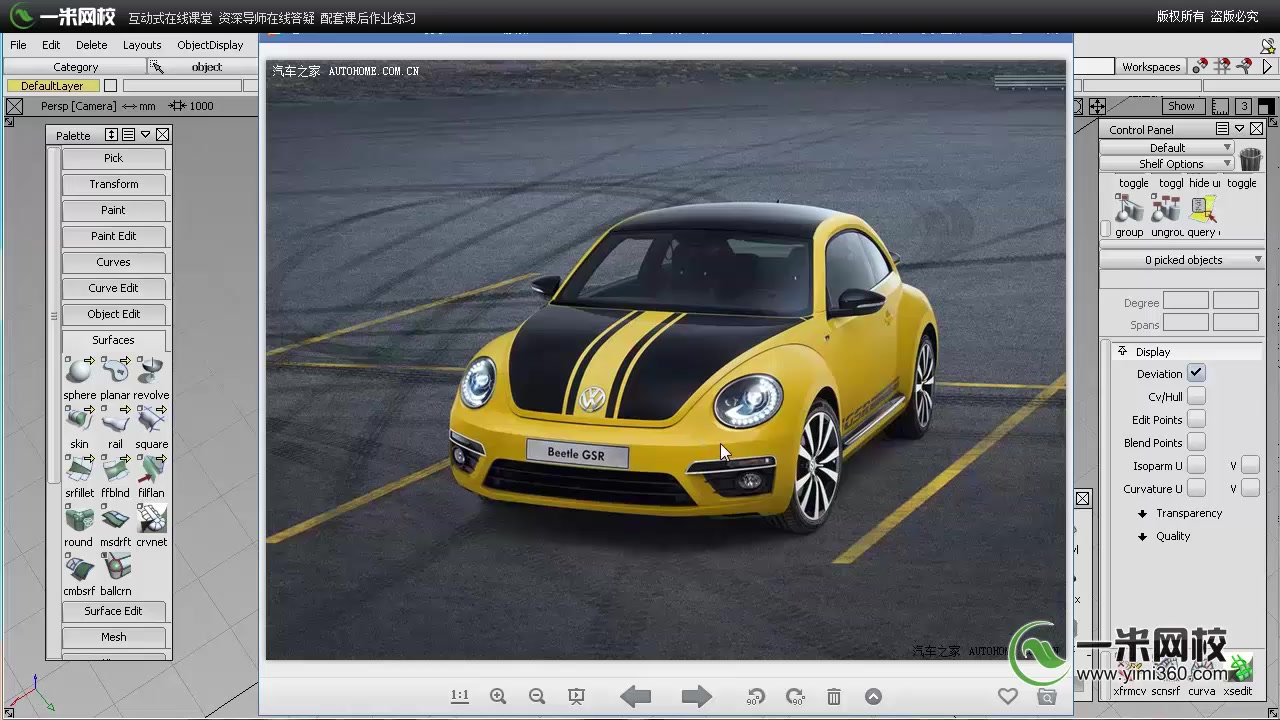Image resolution: width=1280 pixels, height=720 pixels.
Task: Open the ObjectDisplay menu
Action: 210,45
